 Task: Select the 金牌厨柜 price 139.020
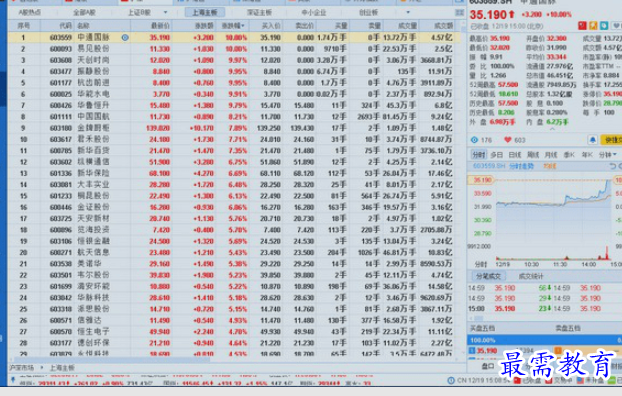click(158, 128)
